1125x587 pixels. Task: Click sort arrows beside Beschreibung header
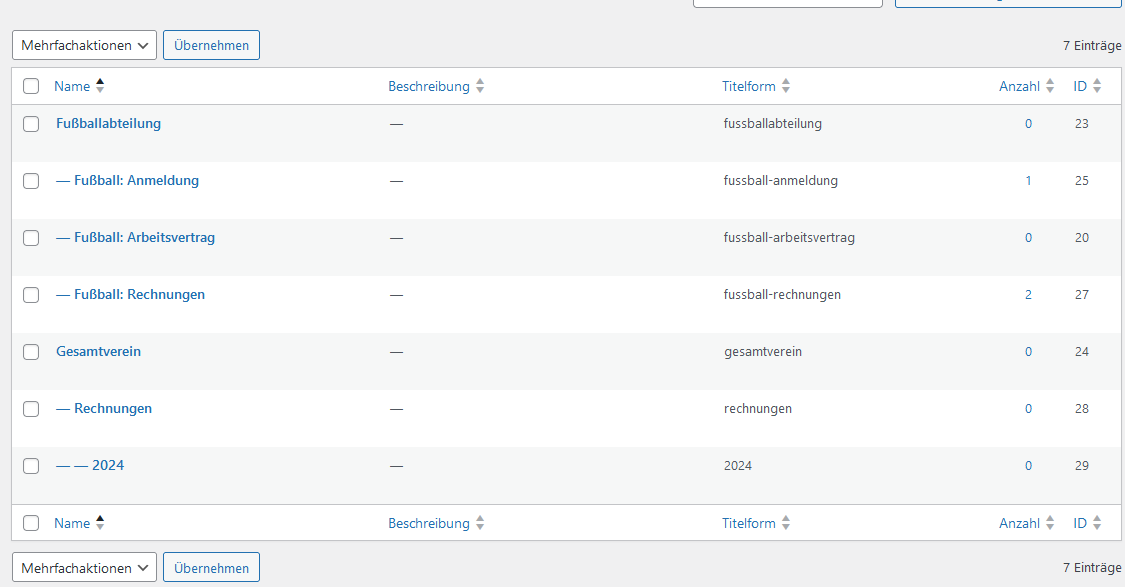coord(480,86)
